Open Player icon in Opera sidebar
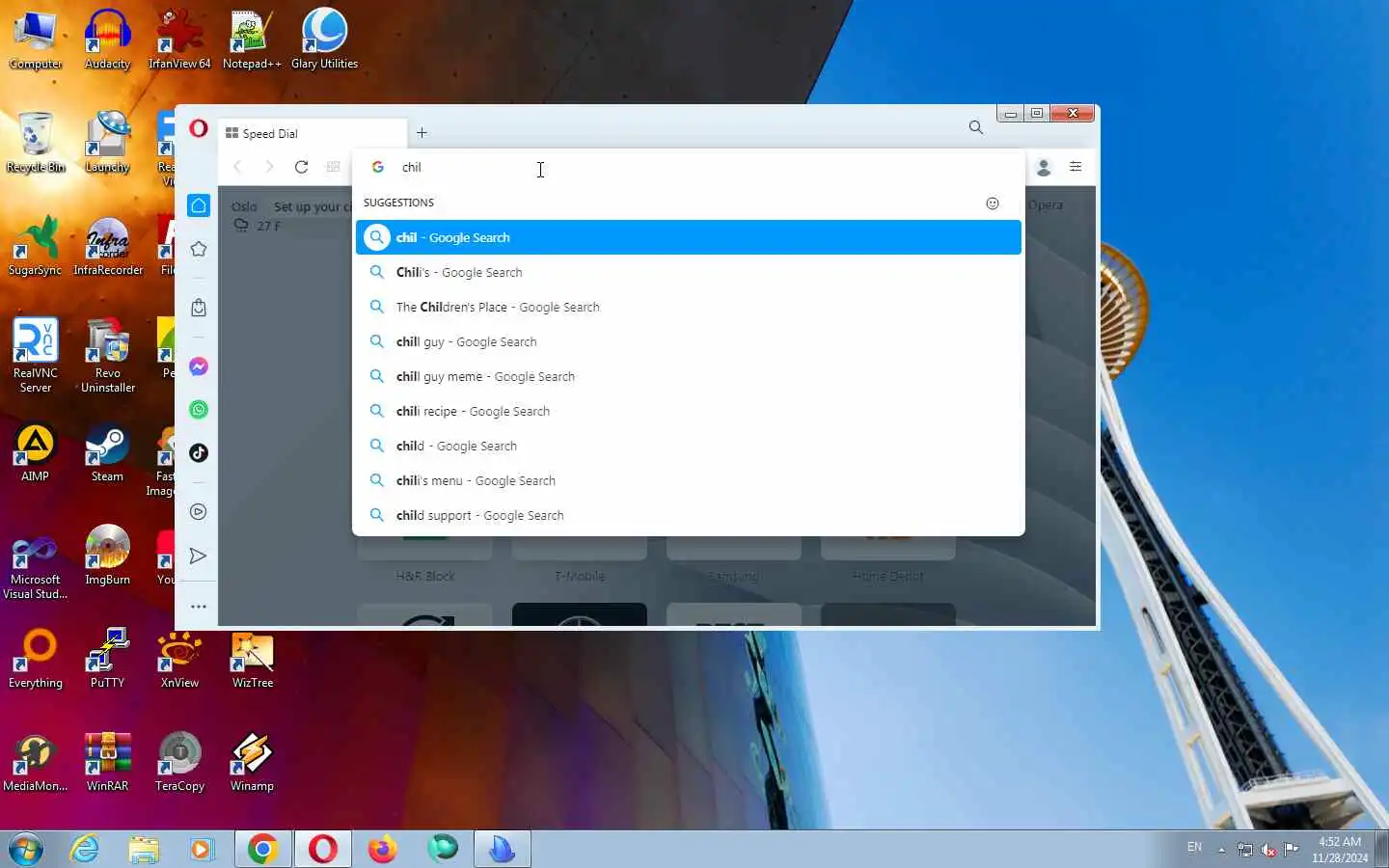This screenshot has height=868, width=1389. coord(199,512)
